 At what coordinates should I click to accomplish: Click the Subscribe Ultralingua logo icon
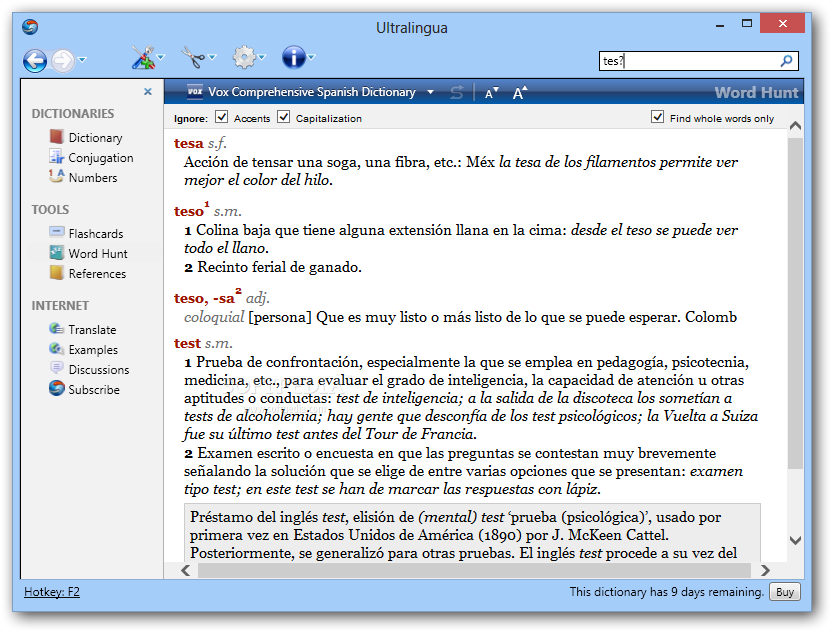56,388
